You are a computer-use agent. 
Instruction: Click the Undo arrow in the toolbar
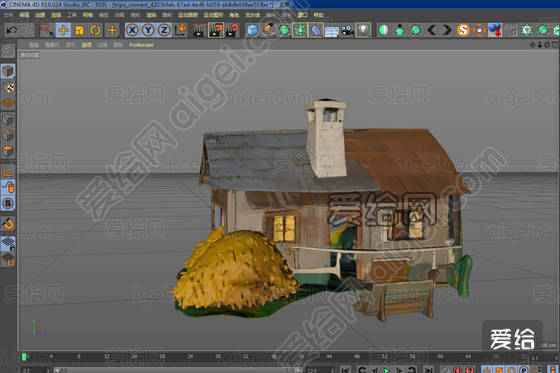point(12,30)
